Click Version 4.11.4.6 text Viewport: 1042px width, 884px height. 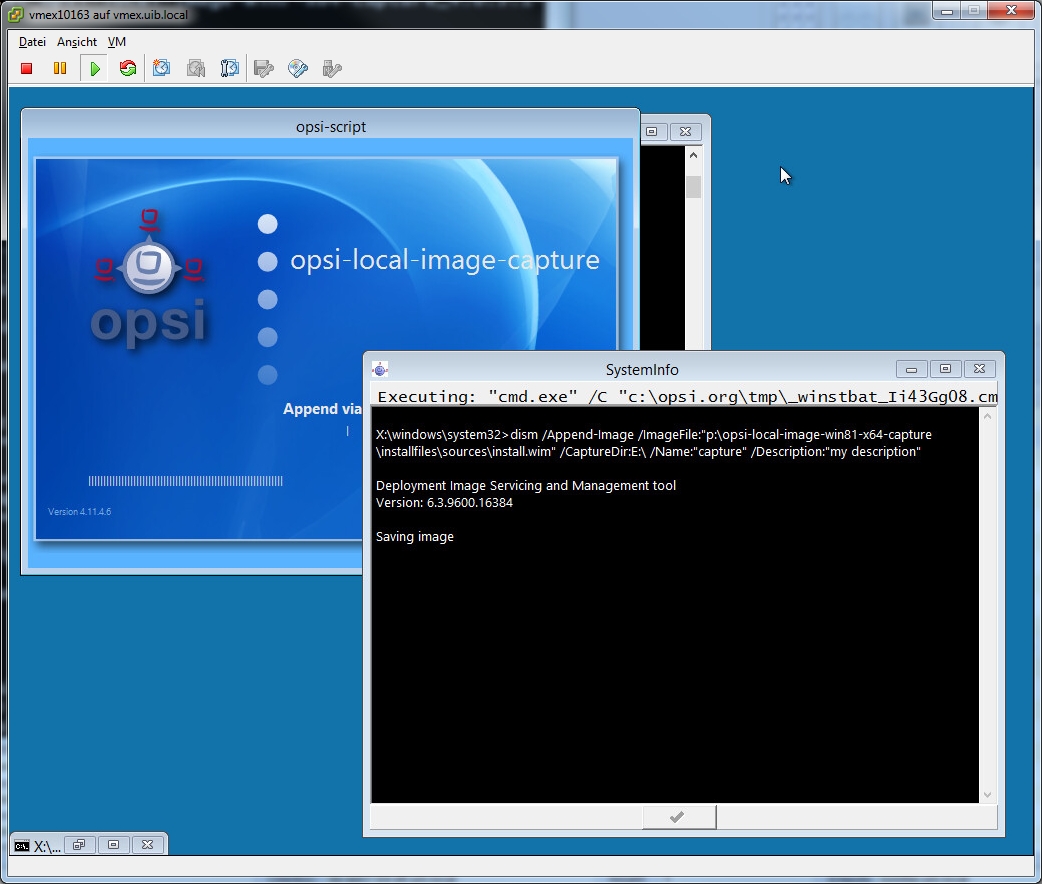click(x=79, y=512)
